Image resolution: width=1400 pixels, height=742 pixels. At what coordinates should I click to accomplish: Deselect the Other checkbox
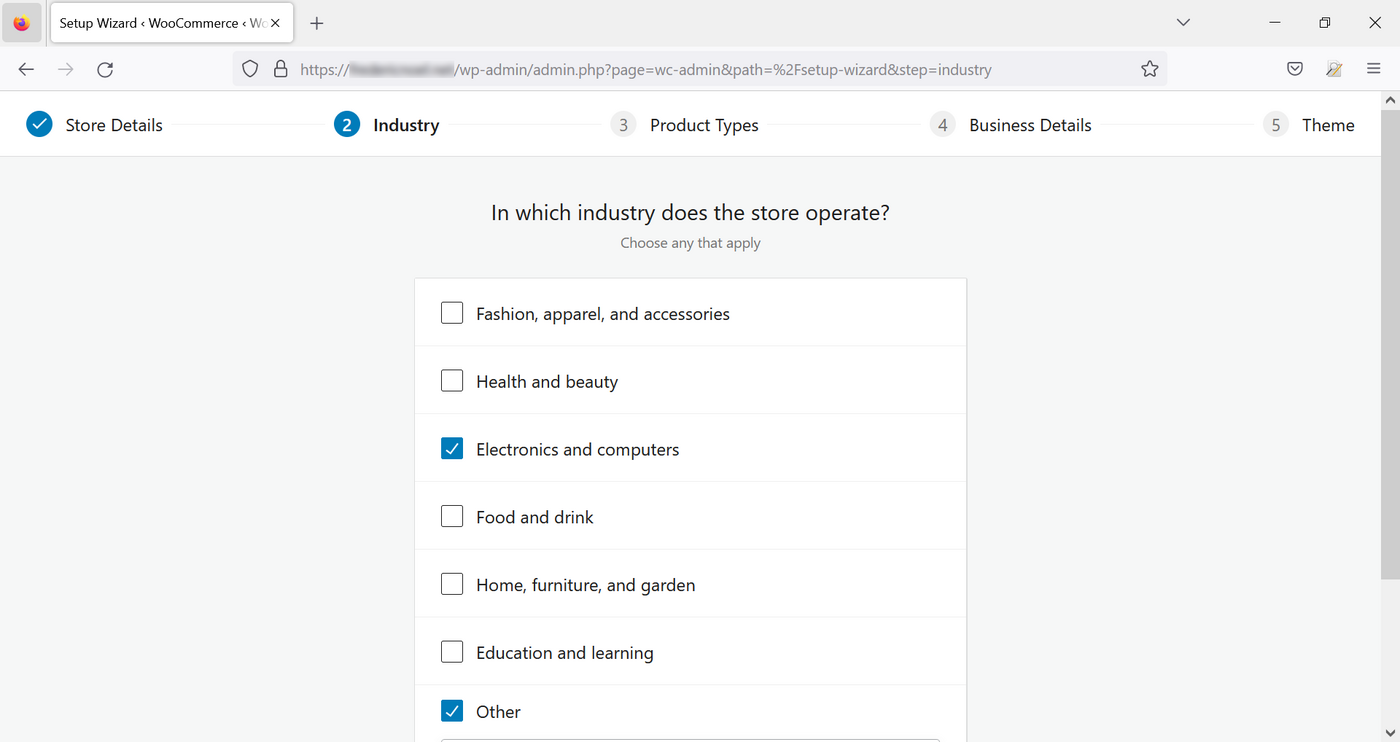(452, 710)
